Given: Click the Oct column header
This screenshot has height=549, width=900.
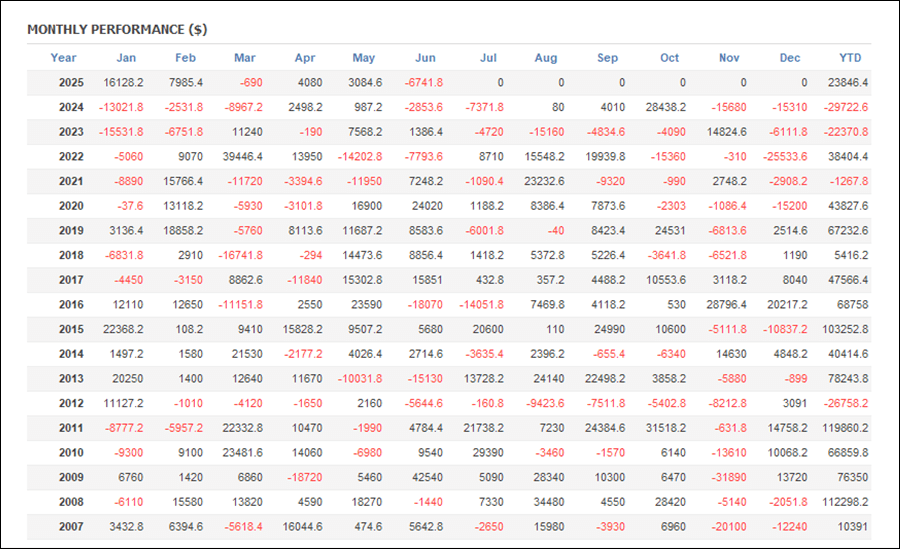Looking at the screenshot, I should pos(669,57).
